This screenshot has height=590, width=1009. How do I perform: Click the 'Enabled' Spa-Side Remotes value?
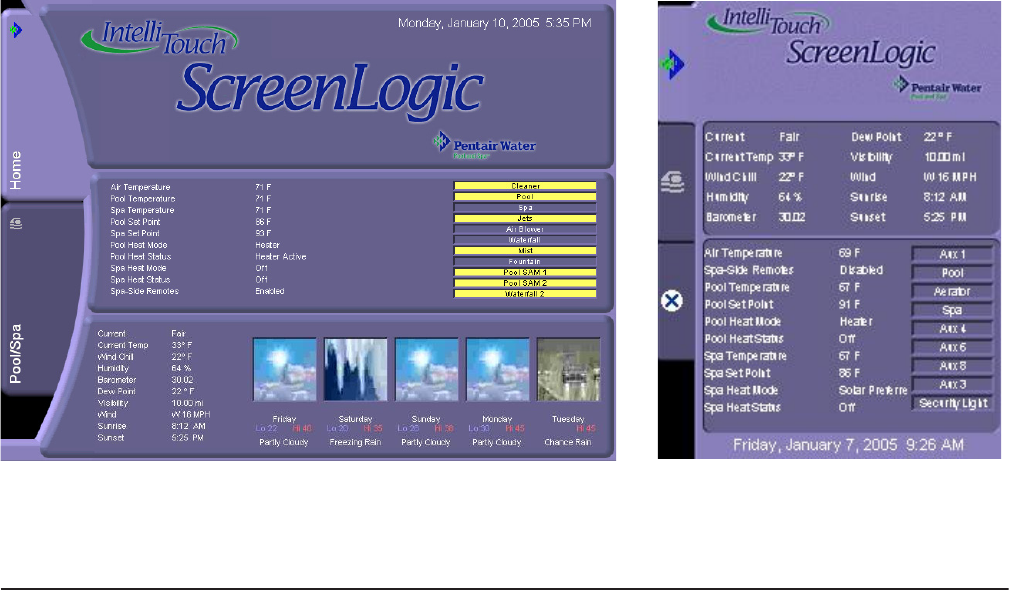(270, 291)
